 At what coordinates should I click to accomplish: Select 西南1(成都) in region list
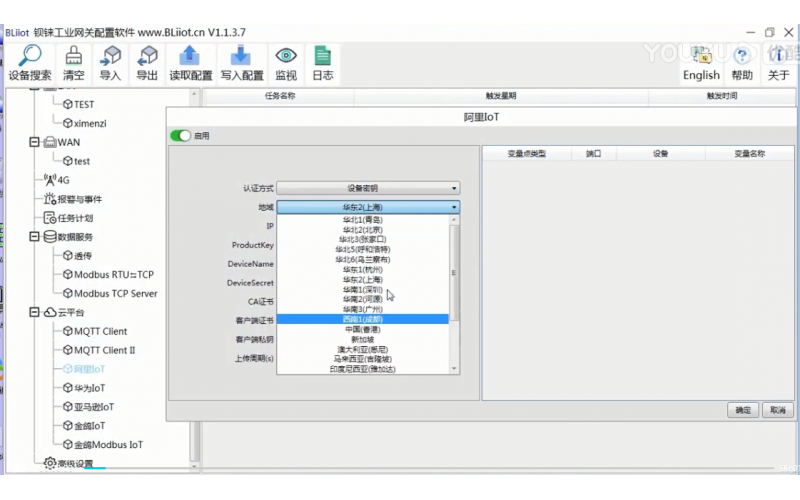coord(362,319)
